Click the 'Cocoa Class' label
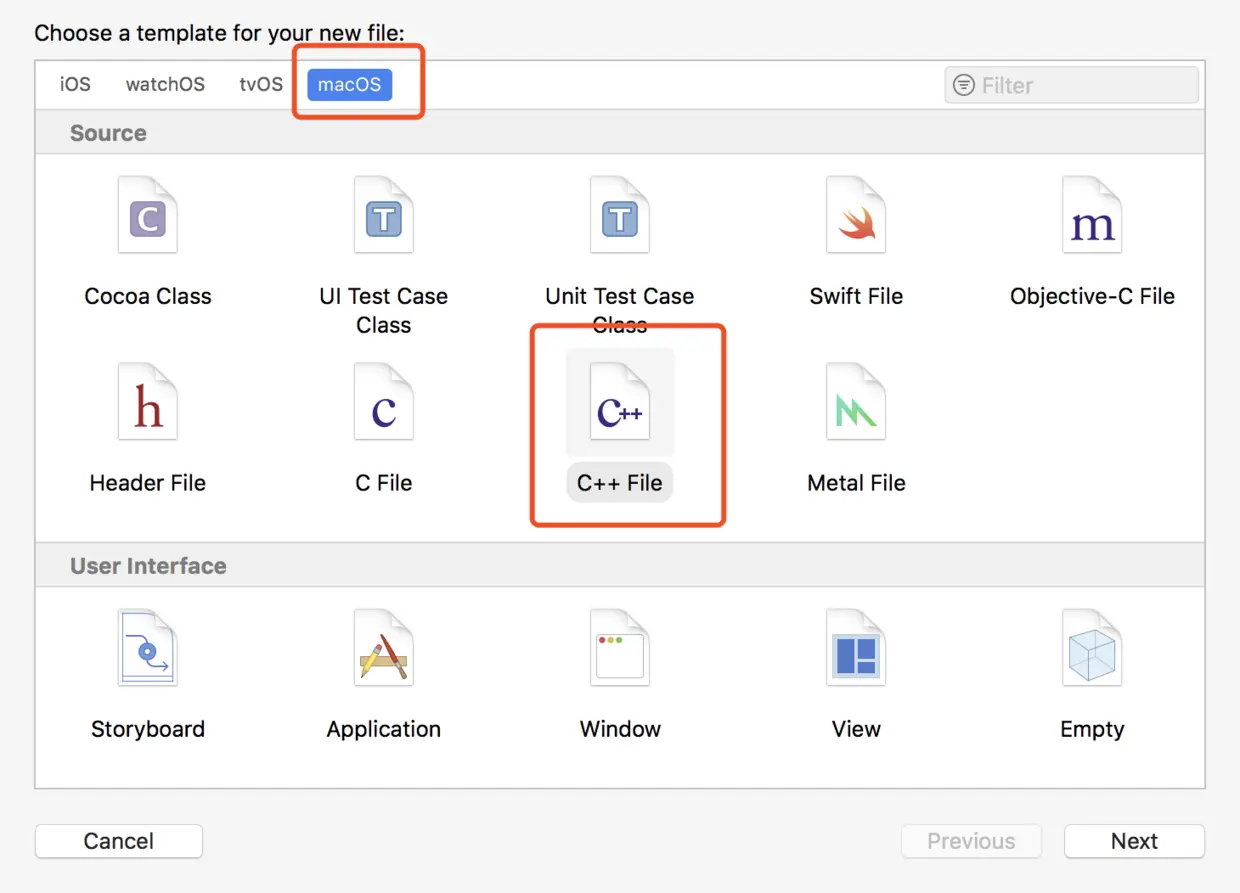The height and width of the screenshot is (893, 1240). click(x=148, y=296)
